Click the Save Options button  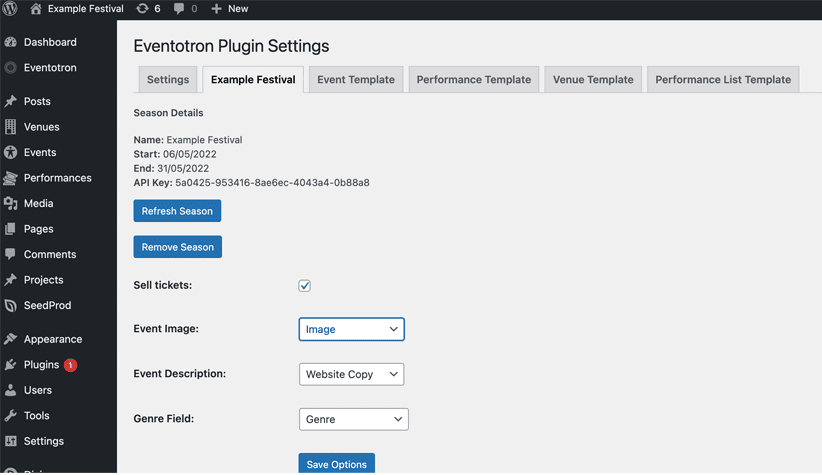pos(337,463)
